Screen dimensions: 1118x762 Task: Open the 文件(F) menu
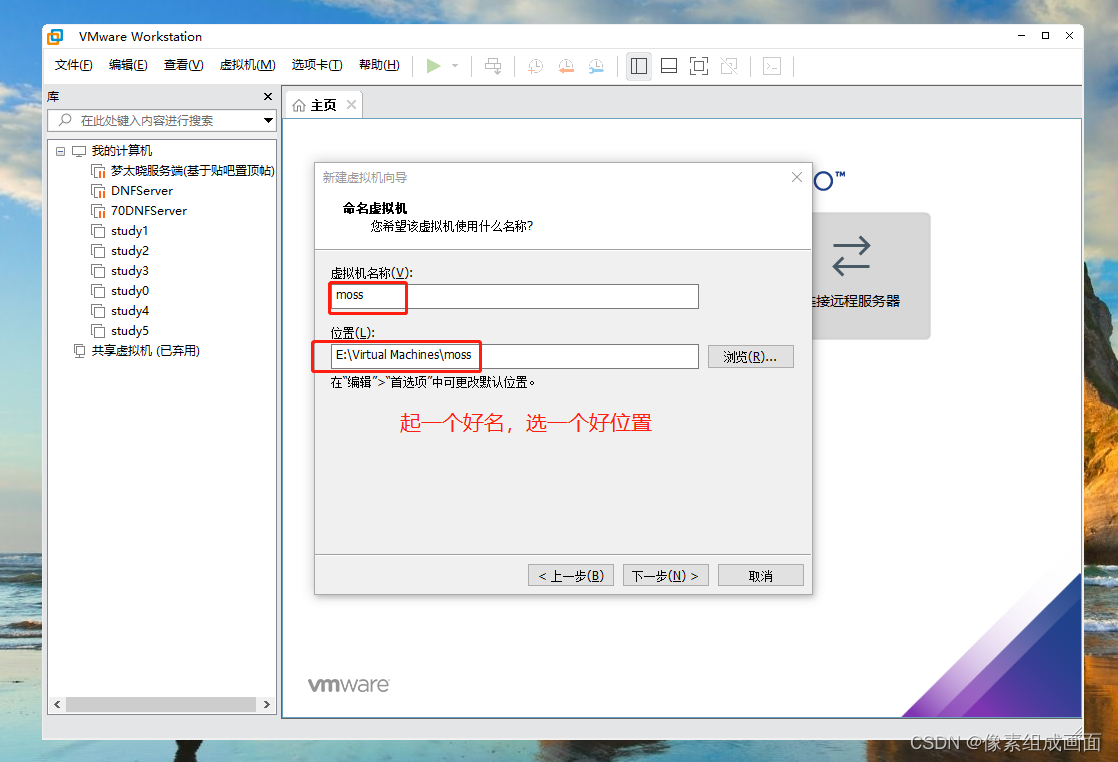coord(73,65)
